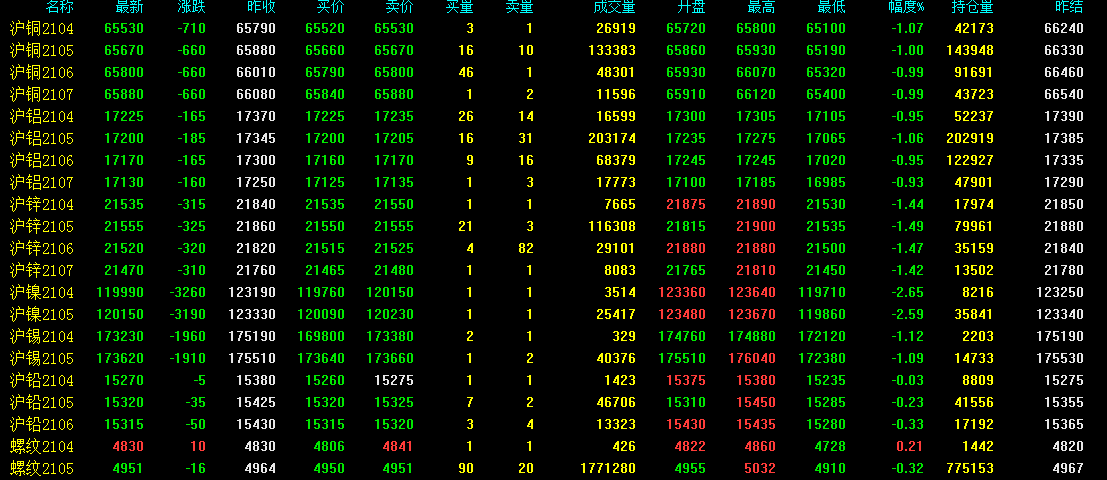Image resolution: width=1107 pixels, height=480 pixels.
Task: Select contract name 沪铜2106
Action: 42,73
